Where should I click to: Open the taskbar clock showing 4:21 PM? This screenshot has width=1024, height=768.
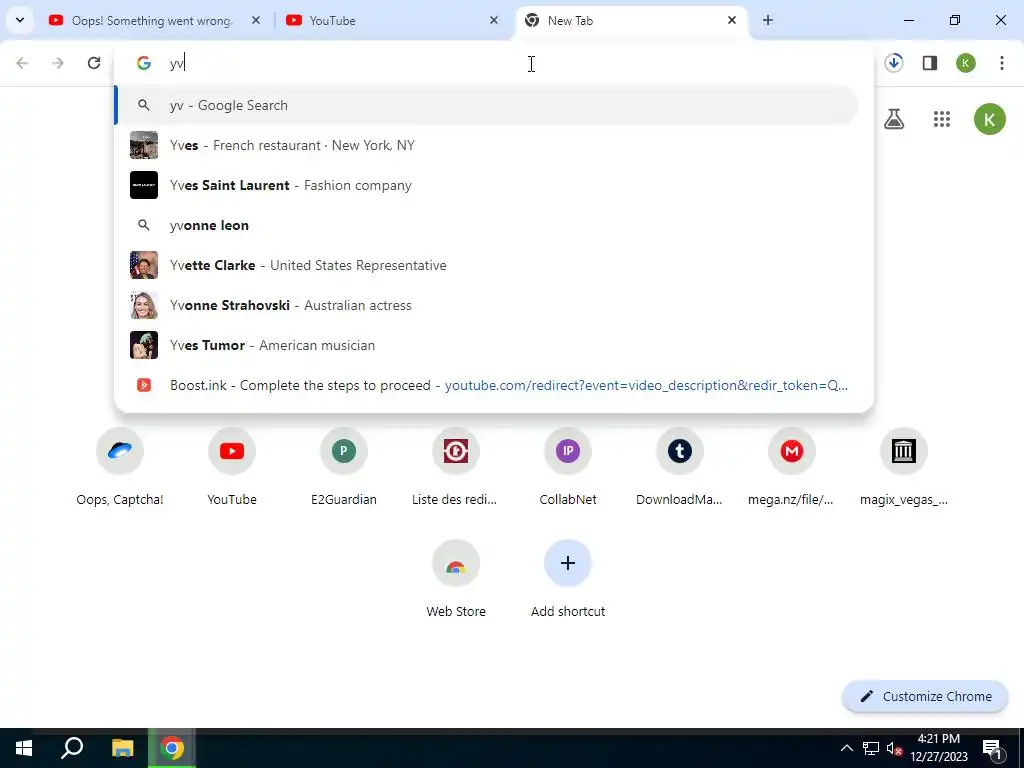(939, 748)
